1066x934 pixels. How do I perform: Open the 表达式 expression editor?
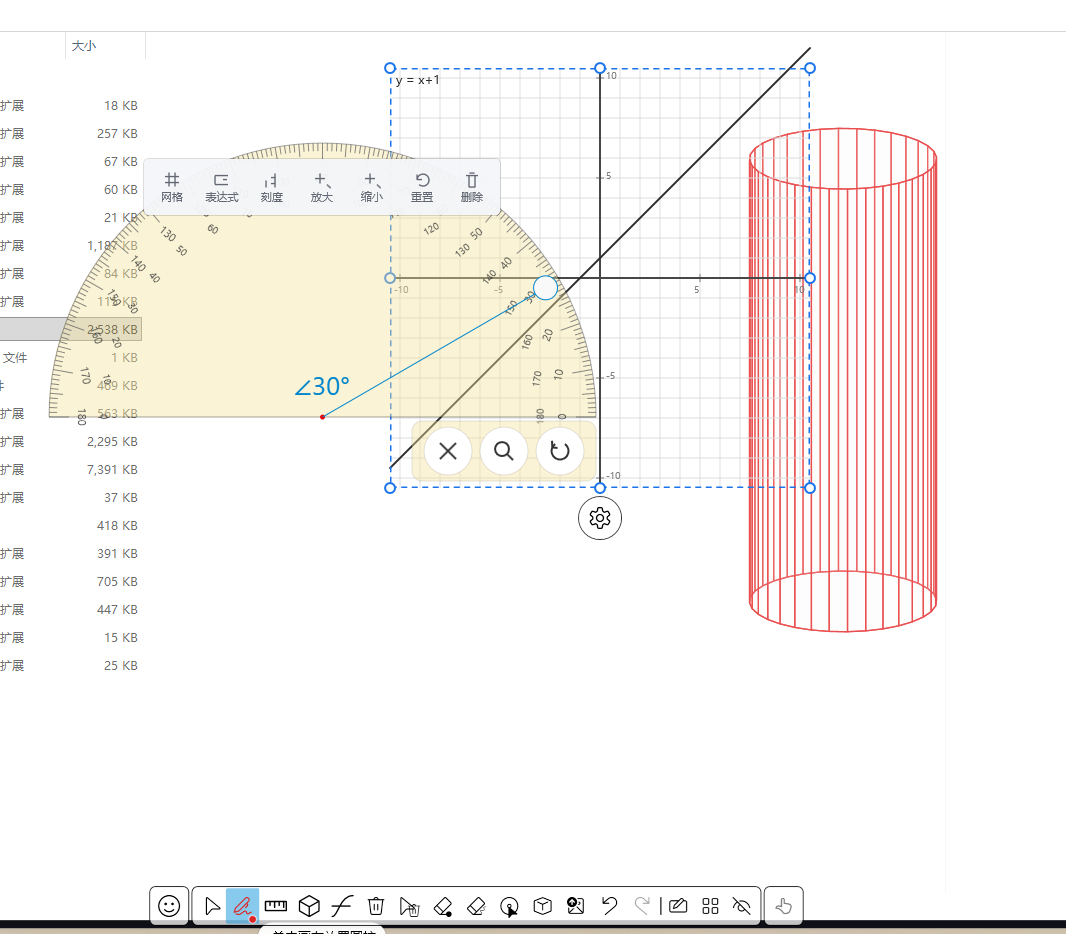click(222, 188)
